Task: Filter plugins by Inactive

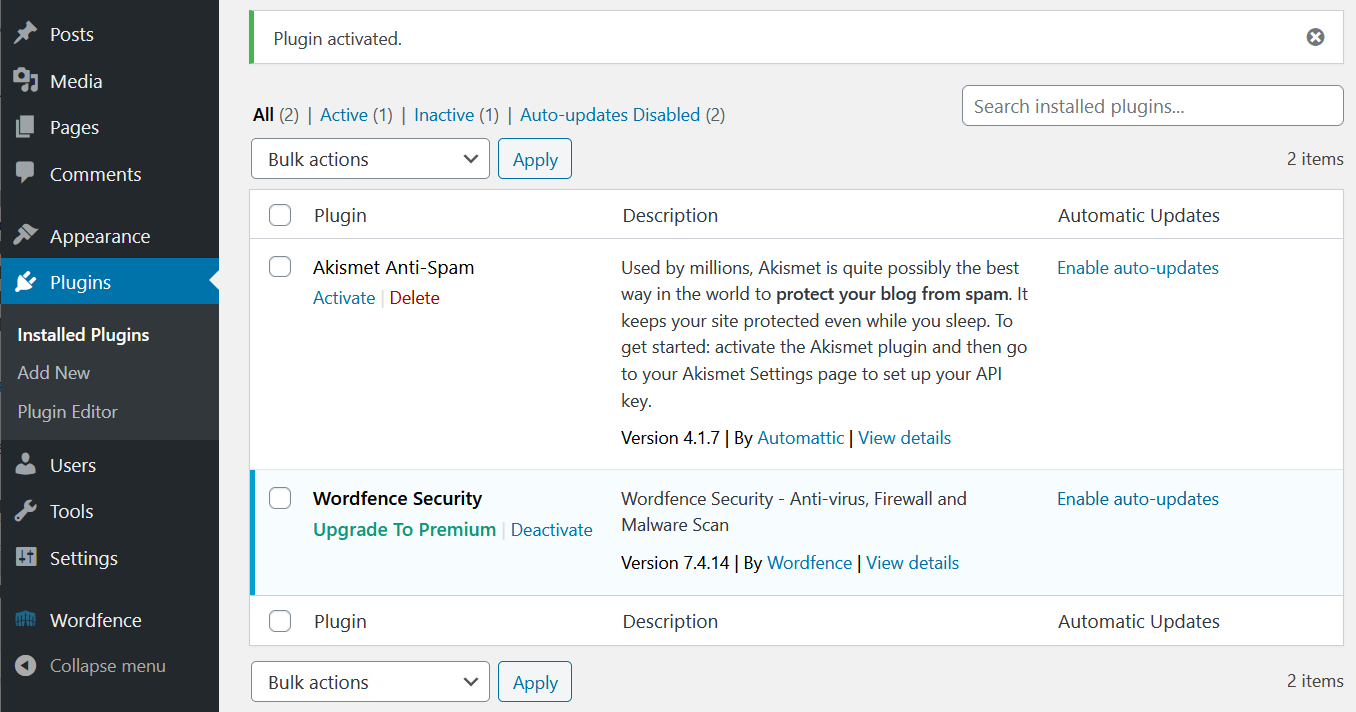Action: [x=444, y=115]
